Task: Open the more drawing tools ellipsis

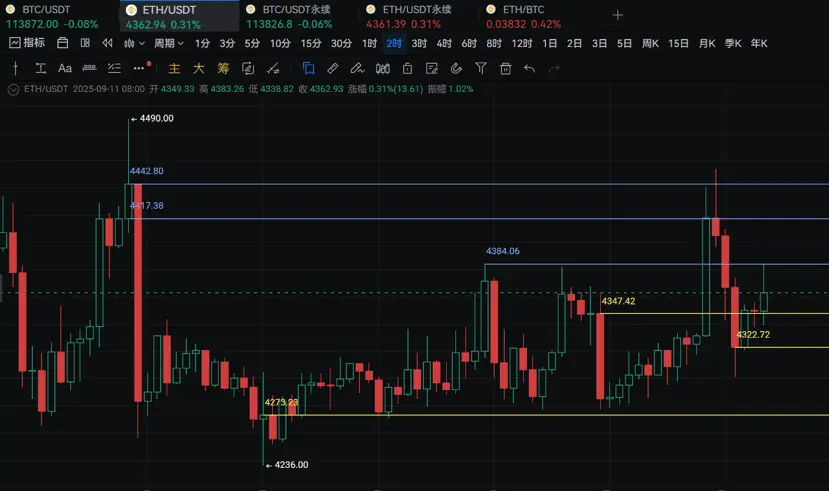Action: pyautogui.click(x=139, y=68)
